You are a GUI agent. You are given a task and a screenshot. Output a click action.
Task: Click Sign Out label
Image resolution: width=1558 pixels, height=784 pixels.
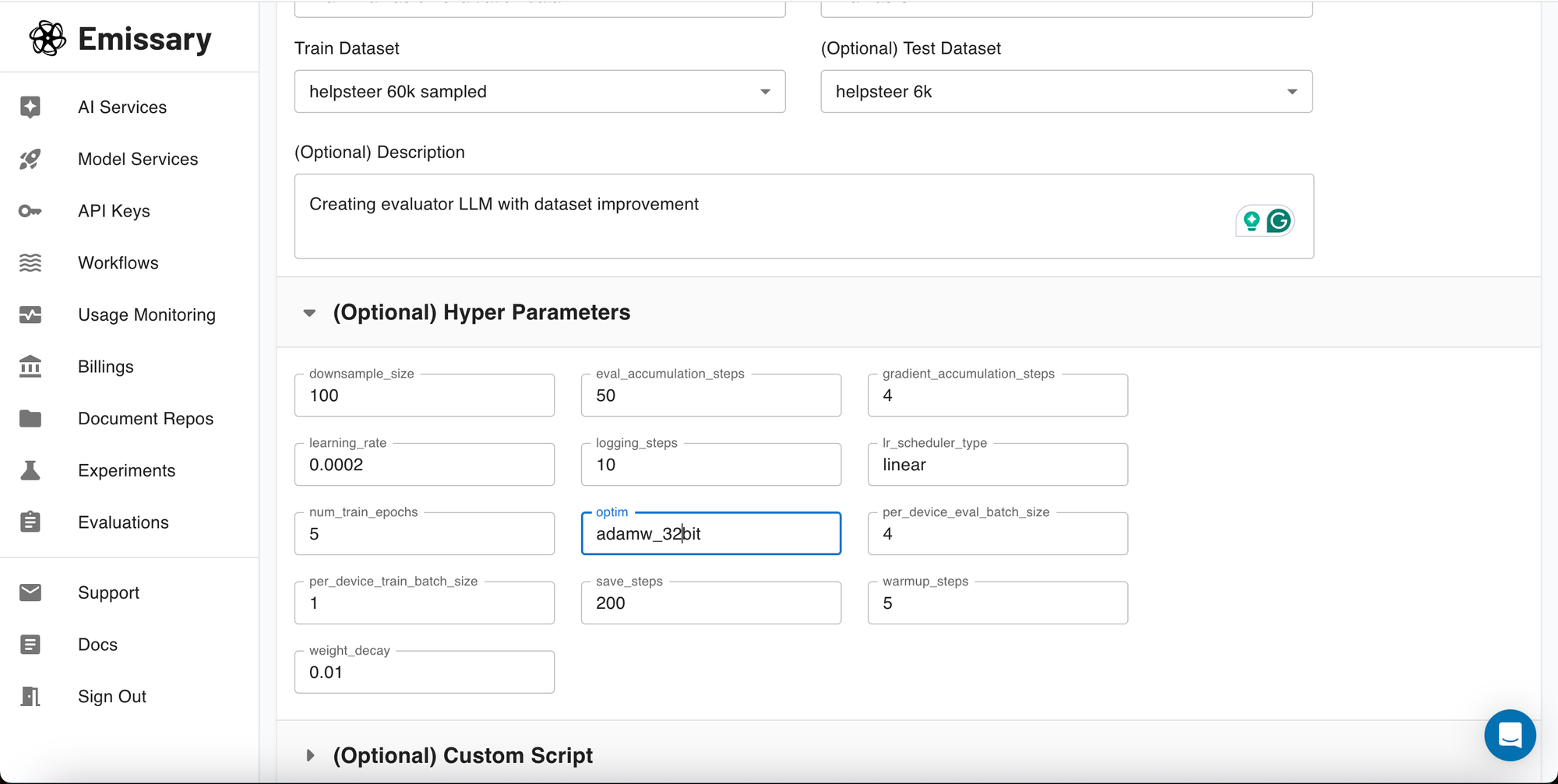tap(112, 696)
